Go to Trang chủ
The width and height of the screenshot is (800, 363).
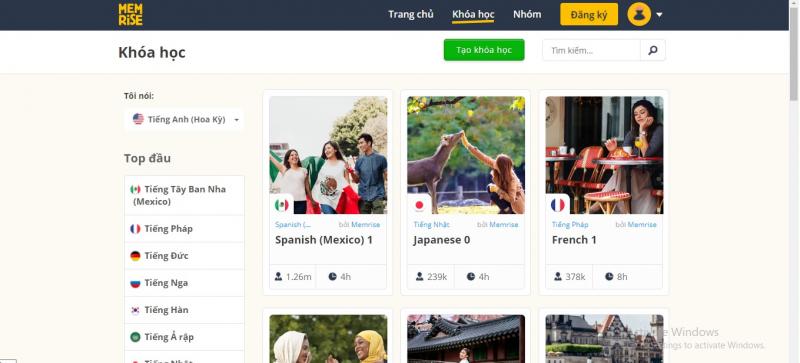pos(411,14)
